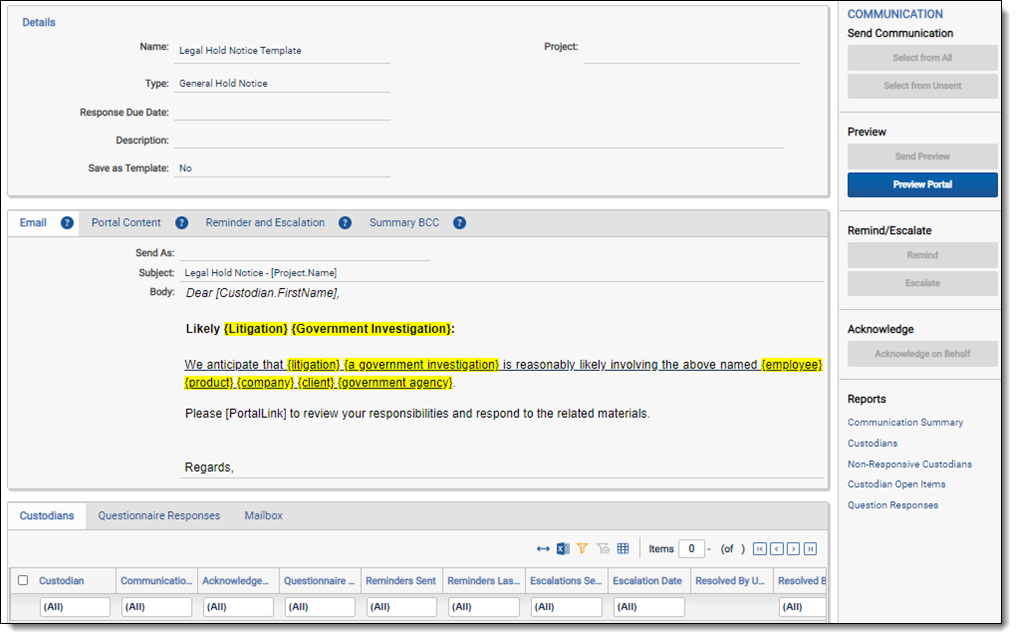1017x639 pixels.
Task: Sort by Custodian column header
Action: pyautogui.click(x=62, y=581)
